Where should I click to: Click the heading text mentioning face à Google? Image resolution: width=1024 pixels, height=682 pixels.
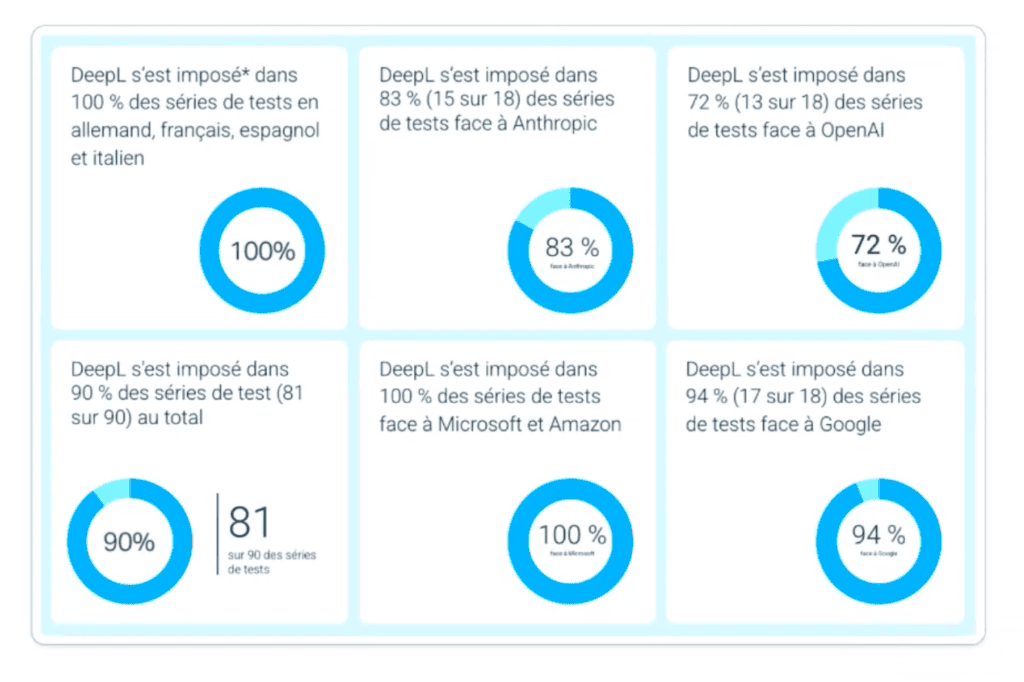[803, 397]
